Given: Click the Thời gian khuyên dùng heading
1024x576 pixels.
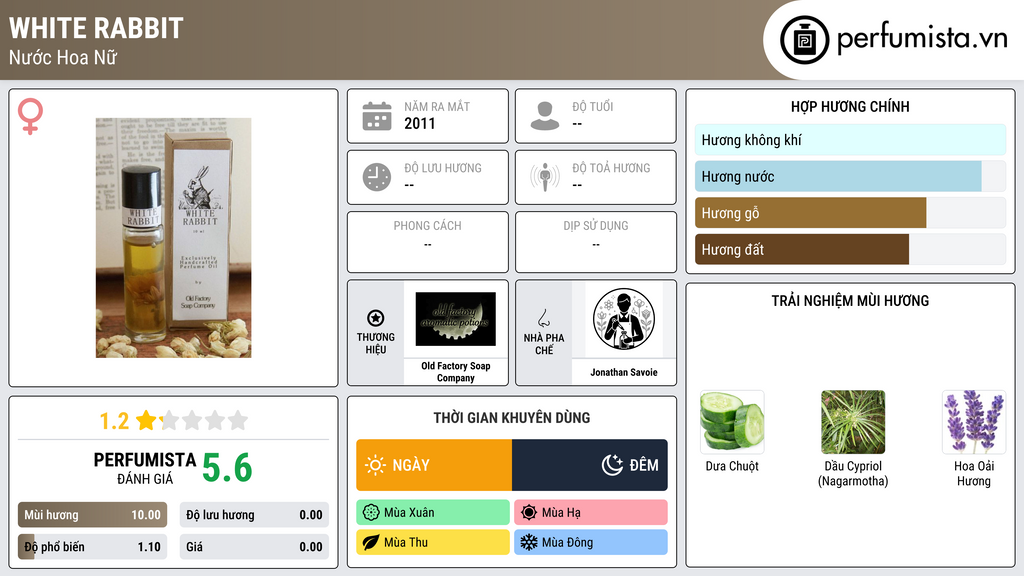Looking at the screenshot, I should [x=511, y=417].
